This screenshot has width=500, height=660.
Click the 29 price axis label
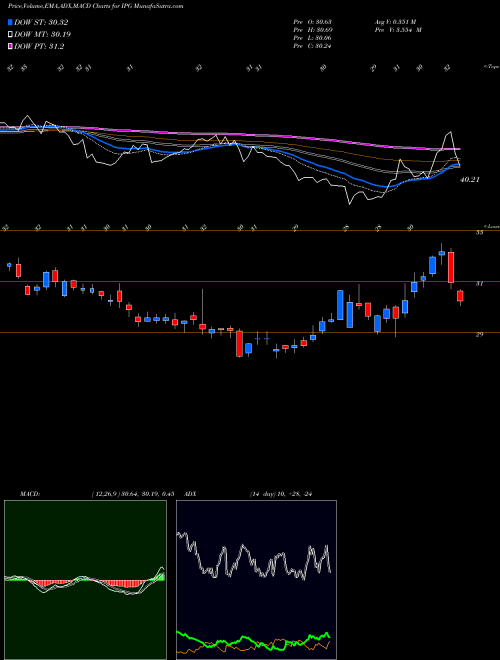479,335
